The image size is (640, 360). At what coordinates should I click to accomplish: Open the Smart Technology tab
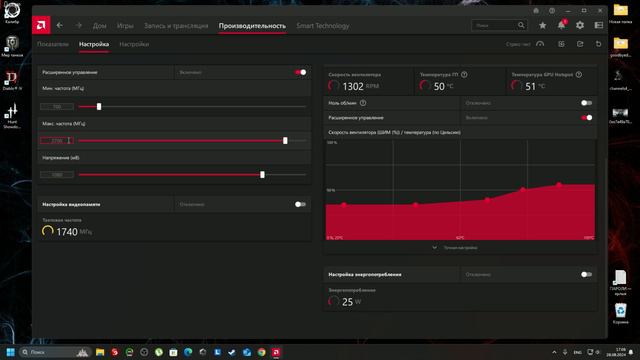[x=322, y=26]
